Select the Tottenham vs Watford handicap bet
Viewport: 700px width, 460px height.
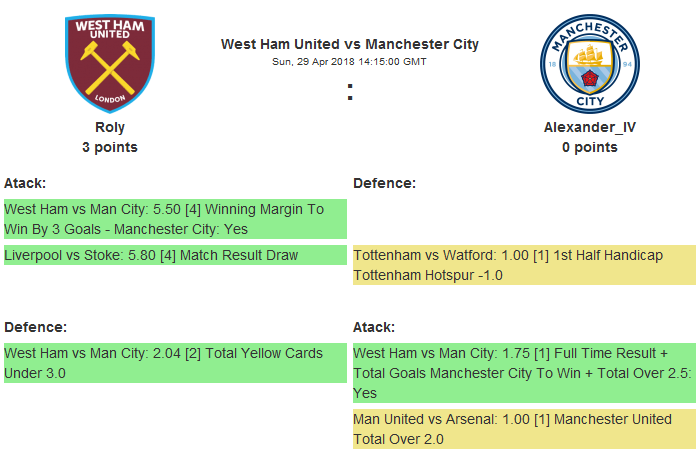[524, 265]
